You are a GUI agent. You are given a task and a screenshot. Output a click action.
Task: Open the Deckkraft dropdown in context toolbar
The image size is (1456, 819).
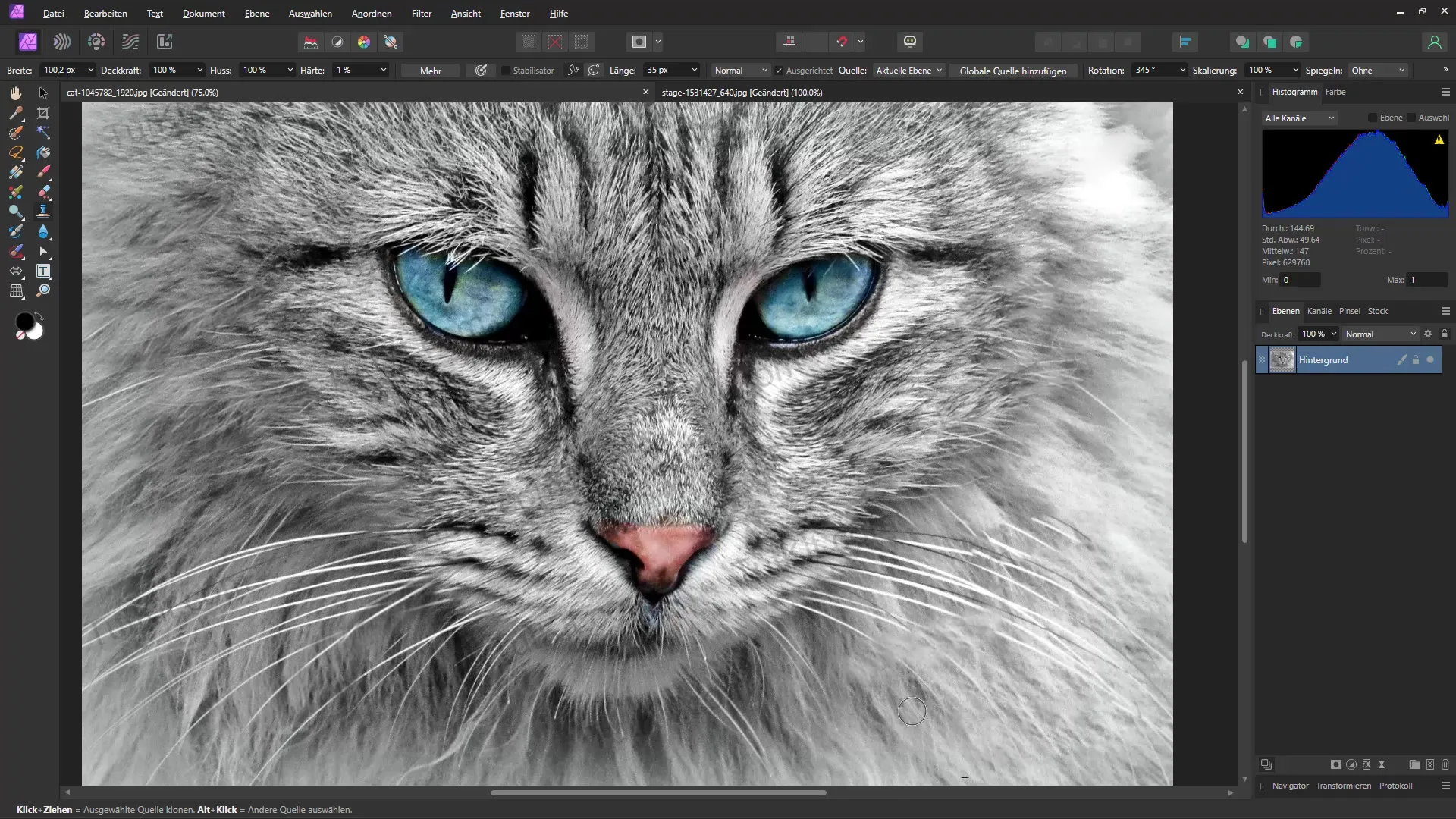click(x=200, y=70)
